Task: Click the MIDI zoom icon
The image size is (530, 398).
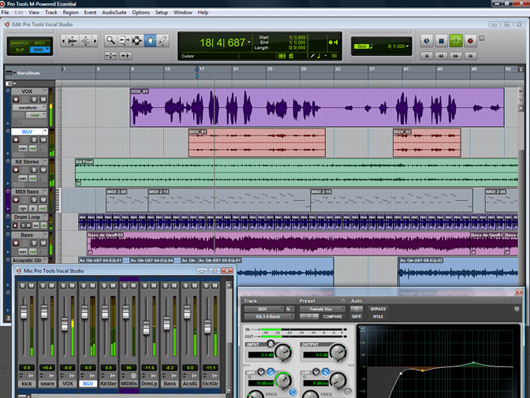Action: point(85,41)
